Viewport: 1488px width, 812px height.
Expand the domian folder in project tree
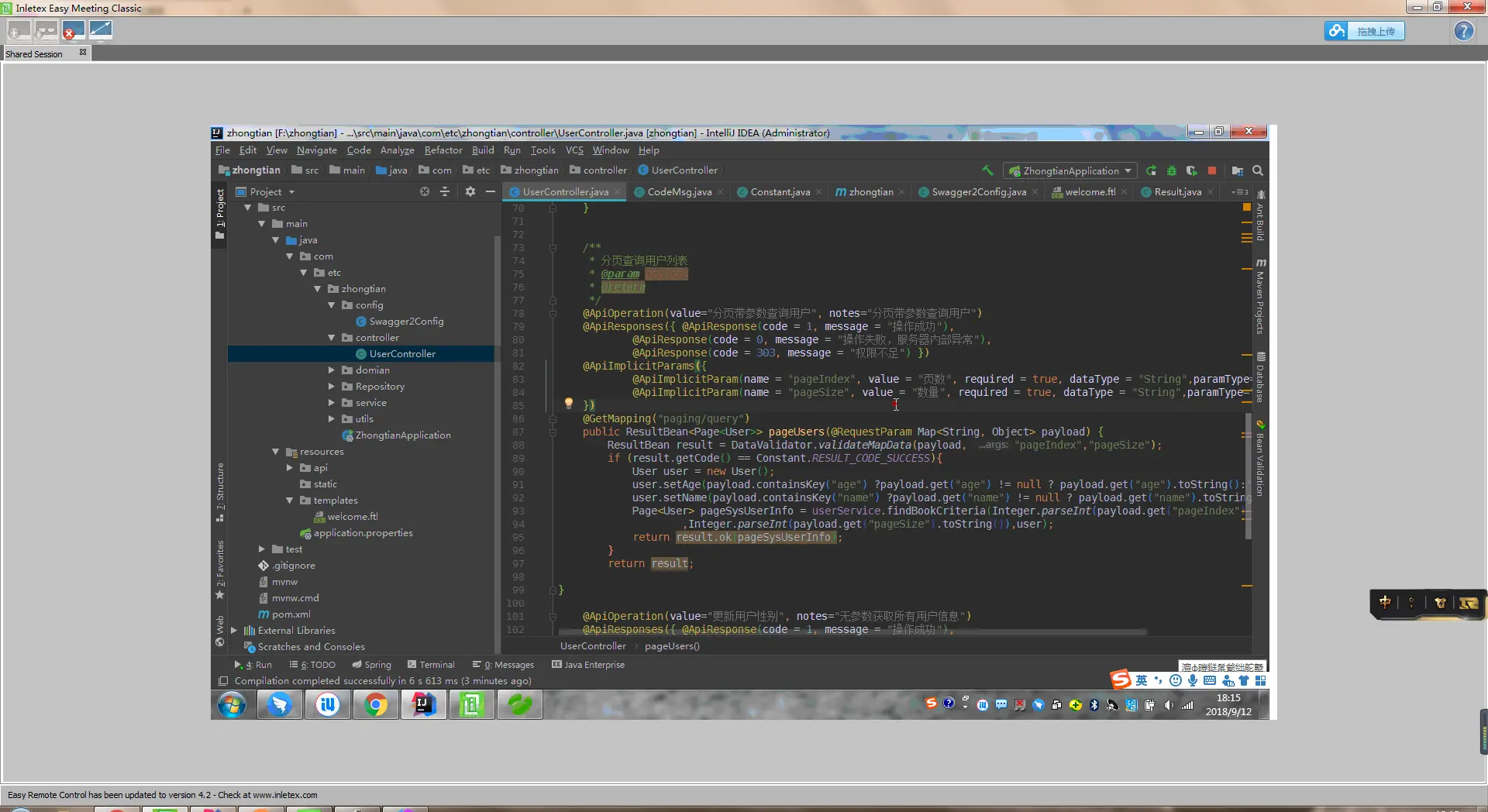(x=332, y=370)
